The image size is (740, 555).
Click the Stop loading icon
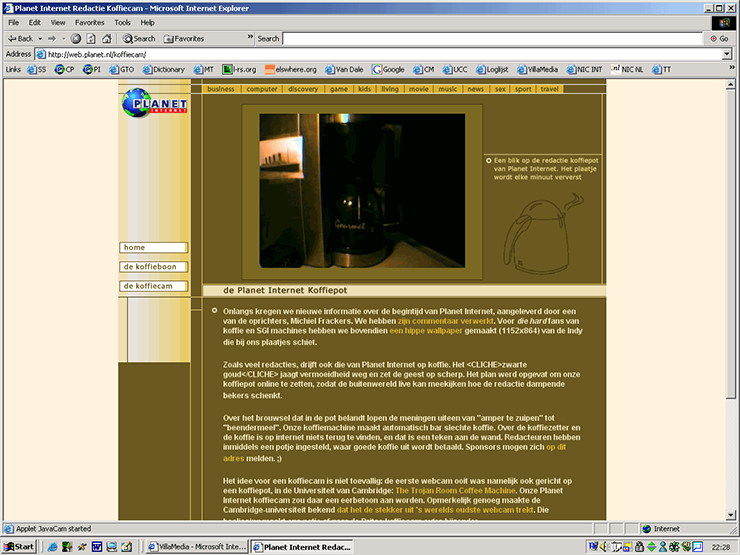[x=76, y=38]
